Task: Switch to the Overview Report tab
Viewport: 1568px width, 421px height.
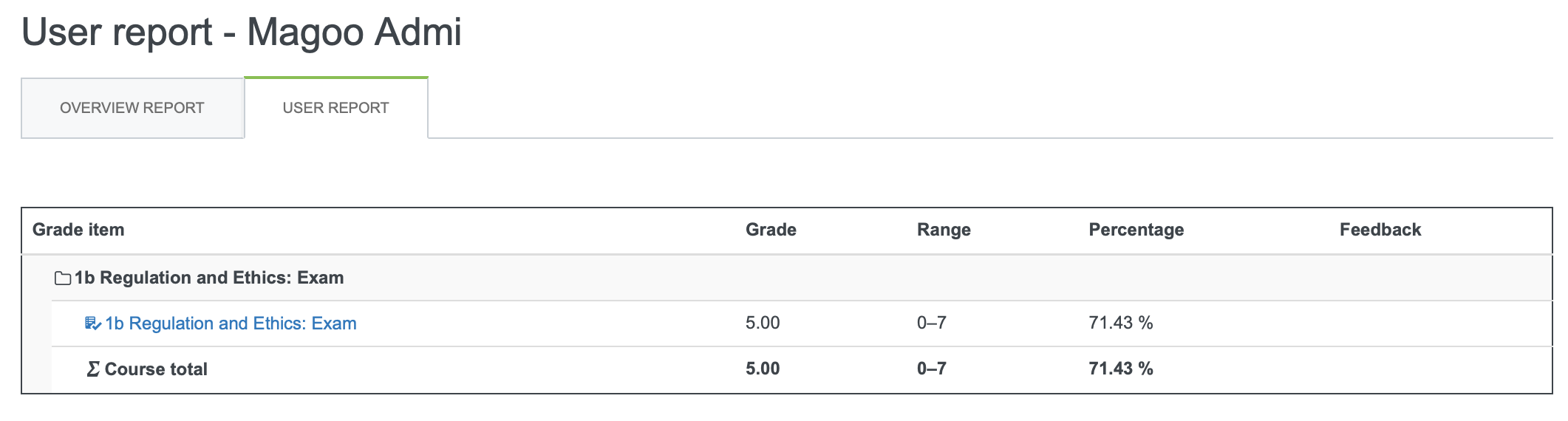Action: (x=132, y=108)
